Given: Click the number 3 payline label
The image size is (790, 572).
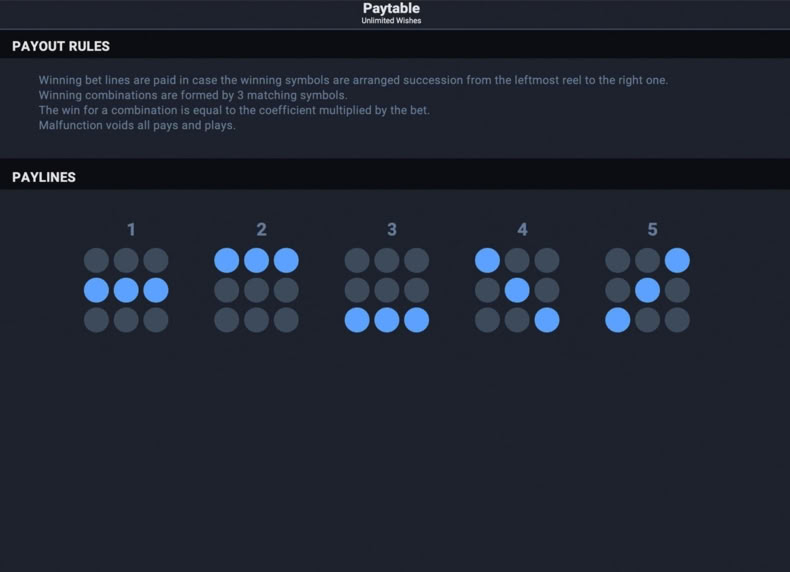Looking at the screenshot, I should click(392, 230).
